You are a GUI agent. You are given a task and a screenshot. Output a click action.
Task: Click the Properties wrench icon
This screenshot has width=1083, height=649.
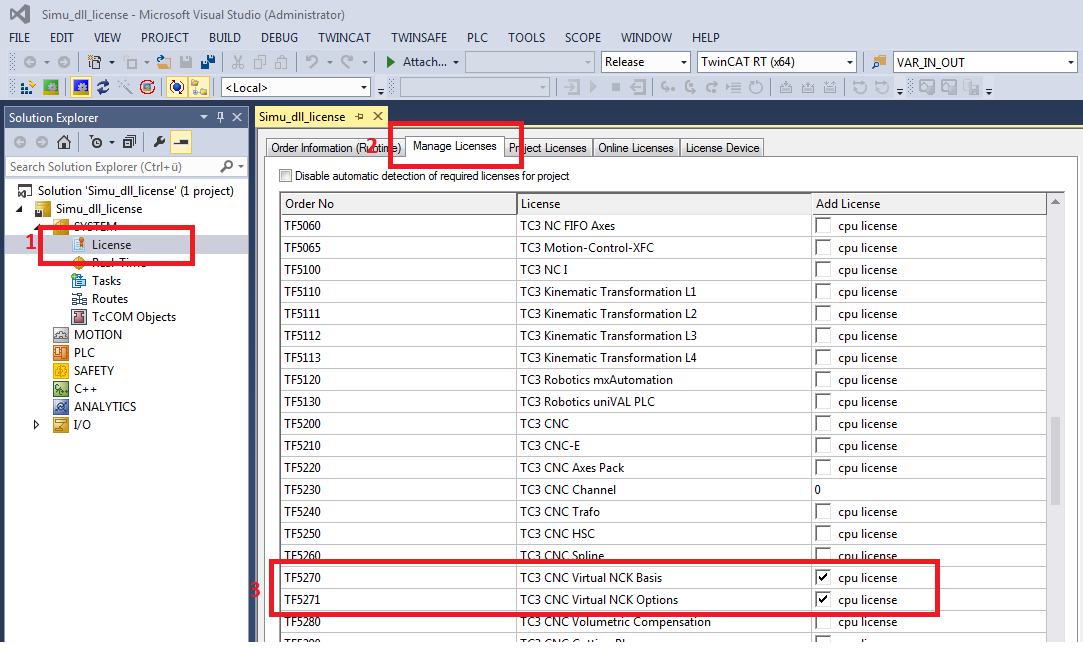pos(159,142)
